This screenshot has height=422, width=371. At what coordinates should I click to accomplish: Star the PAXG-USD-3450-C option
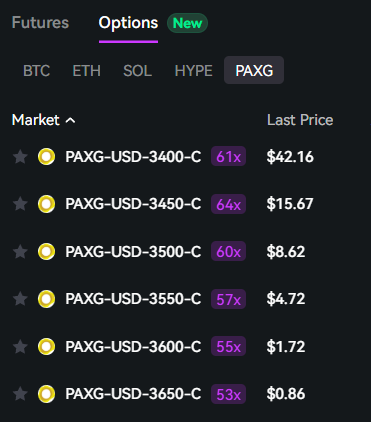coord(20,204)
